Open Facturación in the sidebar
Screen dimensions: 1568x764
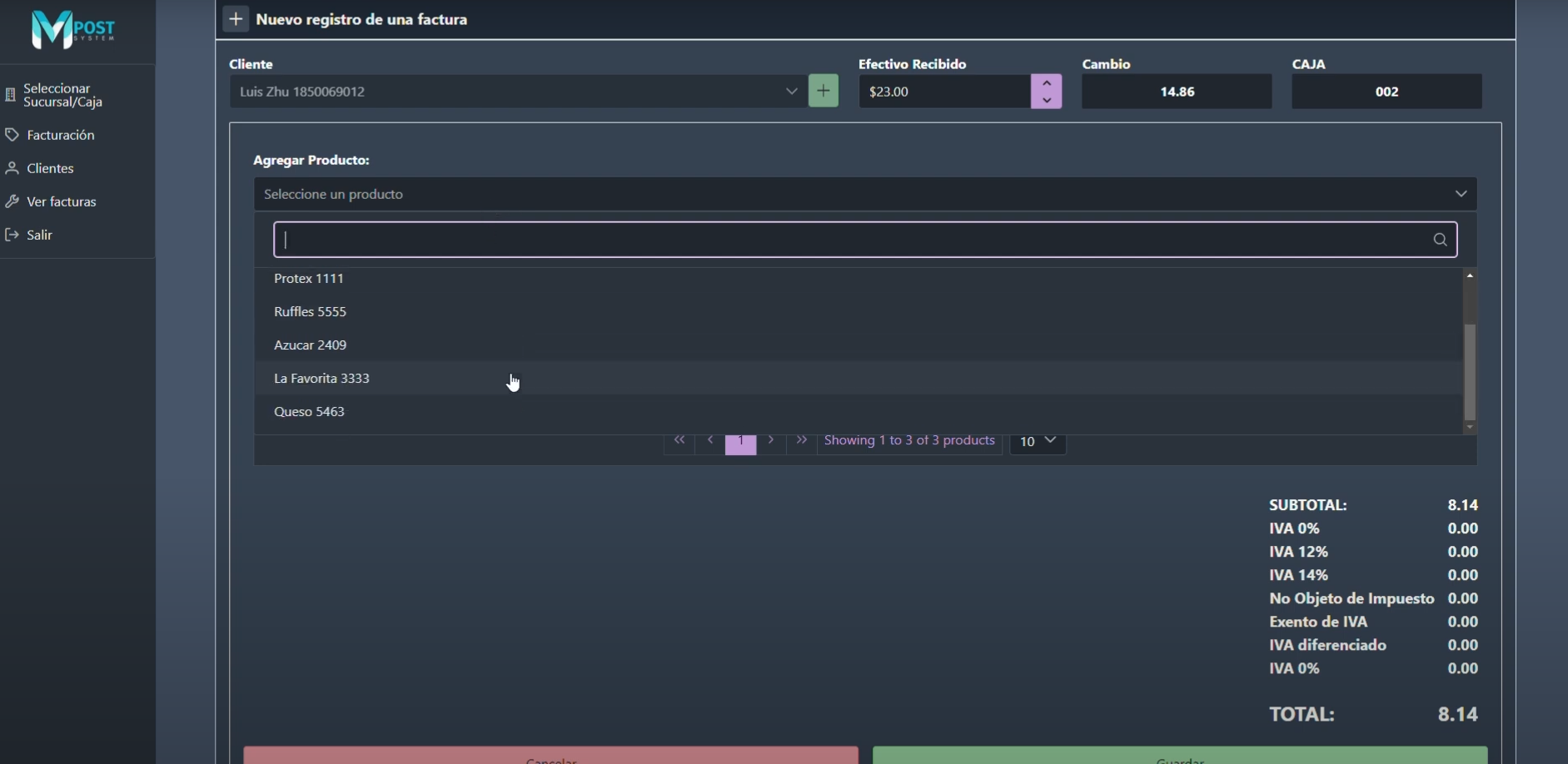[60, 135]
